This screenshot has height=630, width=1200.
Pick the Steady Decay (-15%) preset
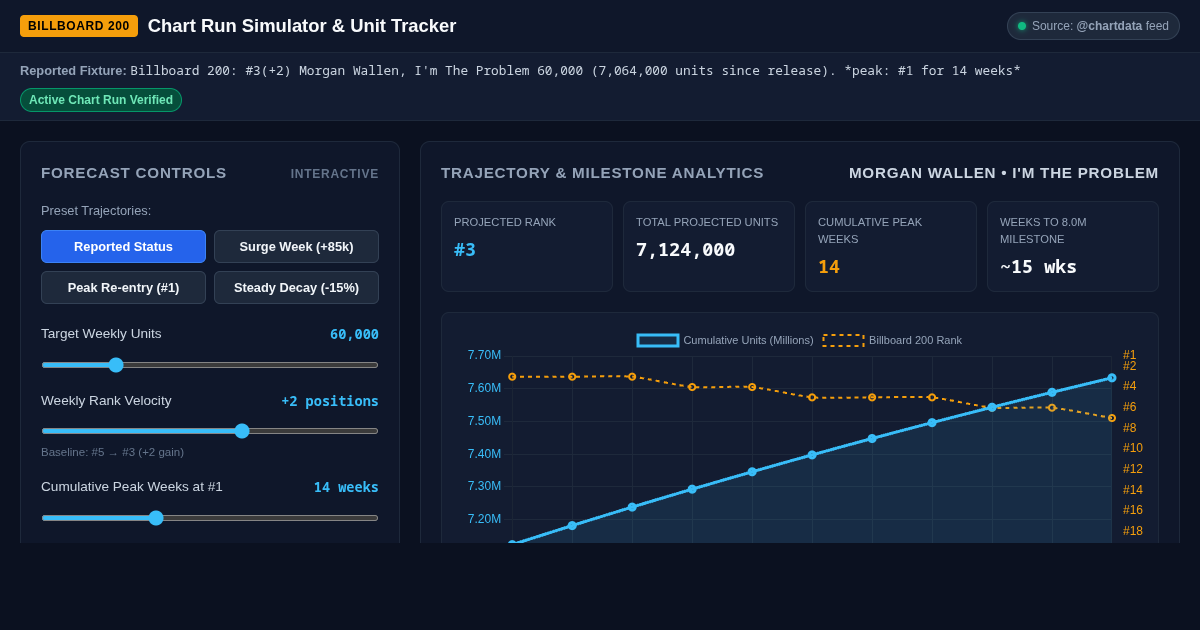296,288
